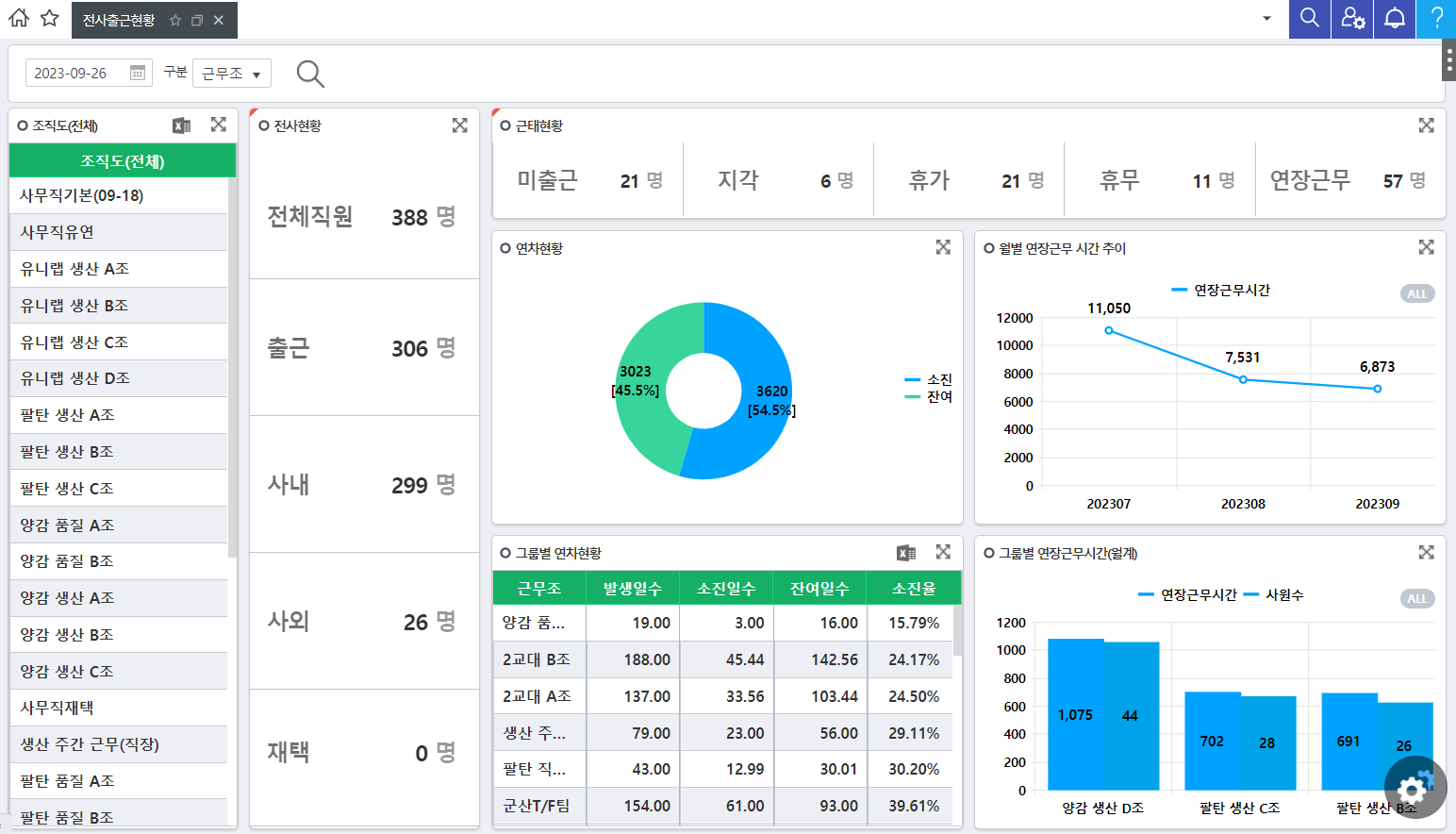Open the user settings icon in the header

point(1353,18)
